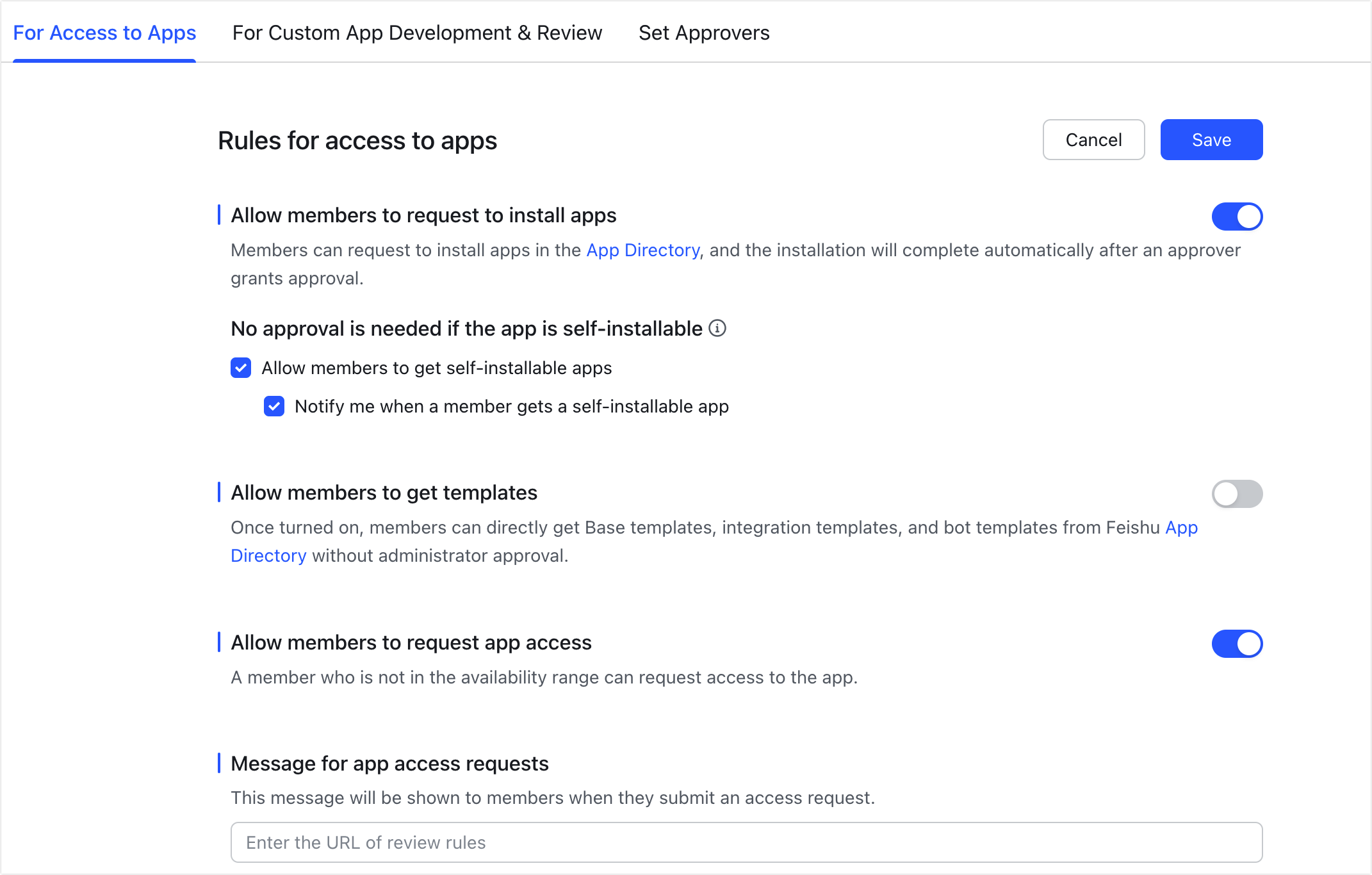Turn off "Allow members to request app access"
The height and width of the screenshot is (875, 1372).
(1237, 644)
